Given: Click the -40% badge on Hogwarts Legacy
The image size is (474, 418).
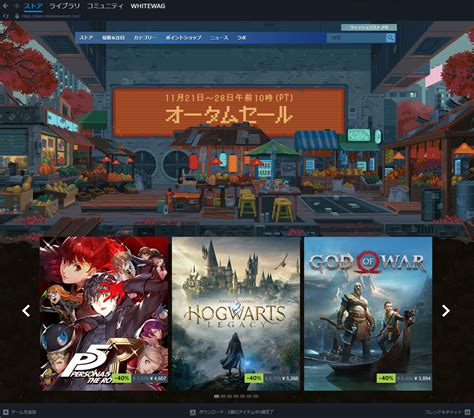Looking at the screenshot, I should [254, 378].
